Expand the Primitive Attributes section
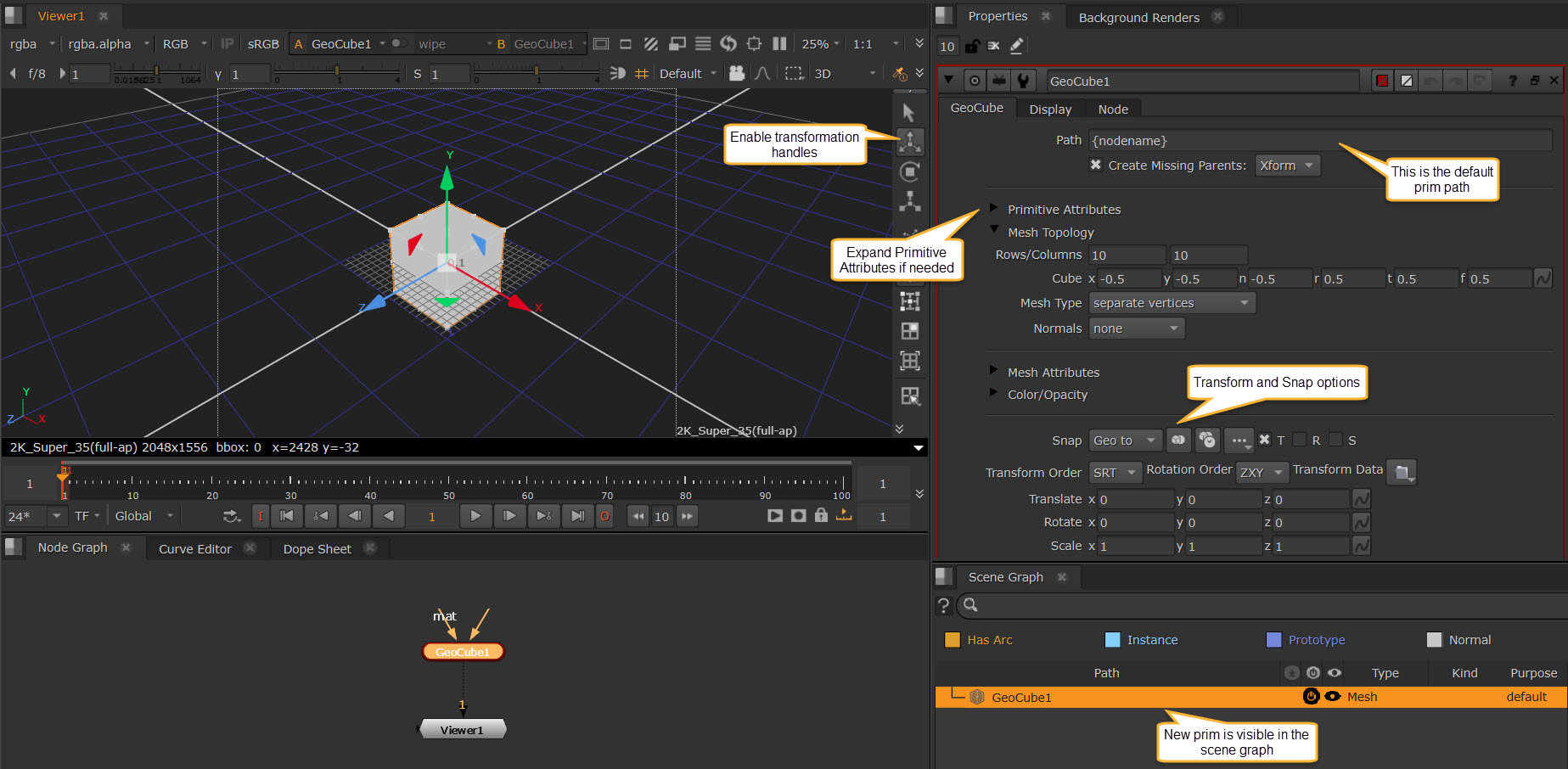The width and height of the screenshot is (1568, 769). (x=994, y=209)
